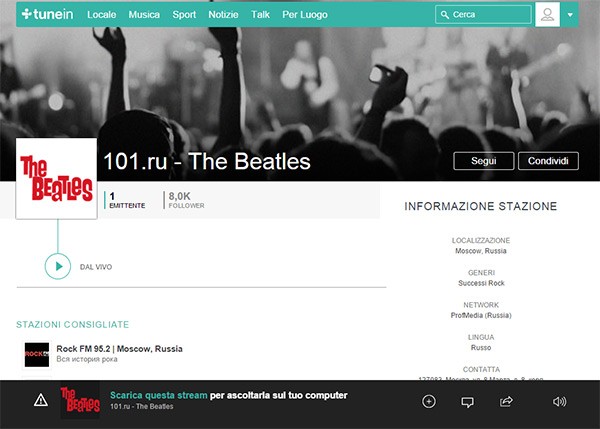Click the warning triangle icon in player bar
The width and height of the screenshot is (600, 429).
click(x=41, y=401)
